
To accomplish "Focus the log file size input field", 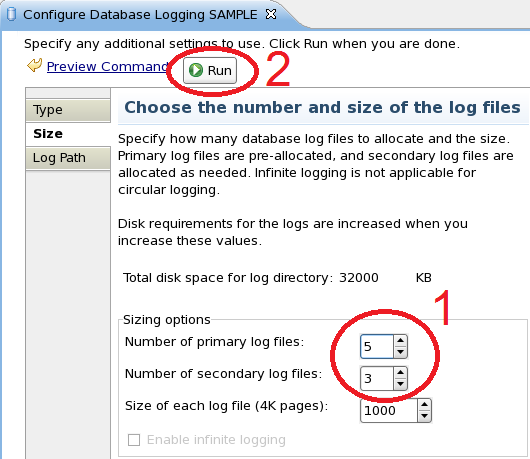I will click(389, 410).
